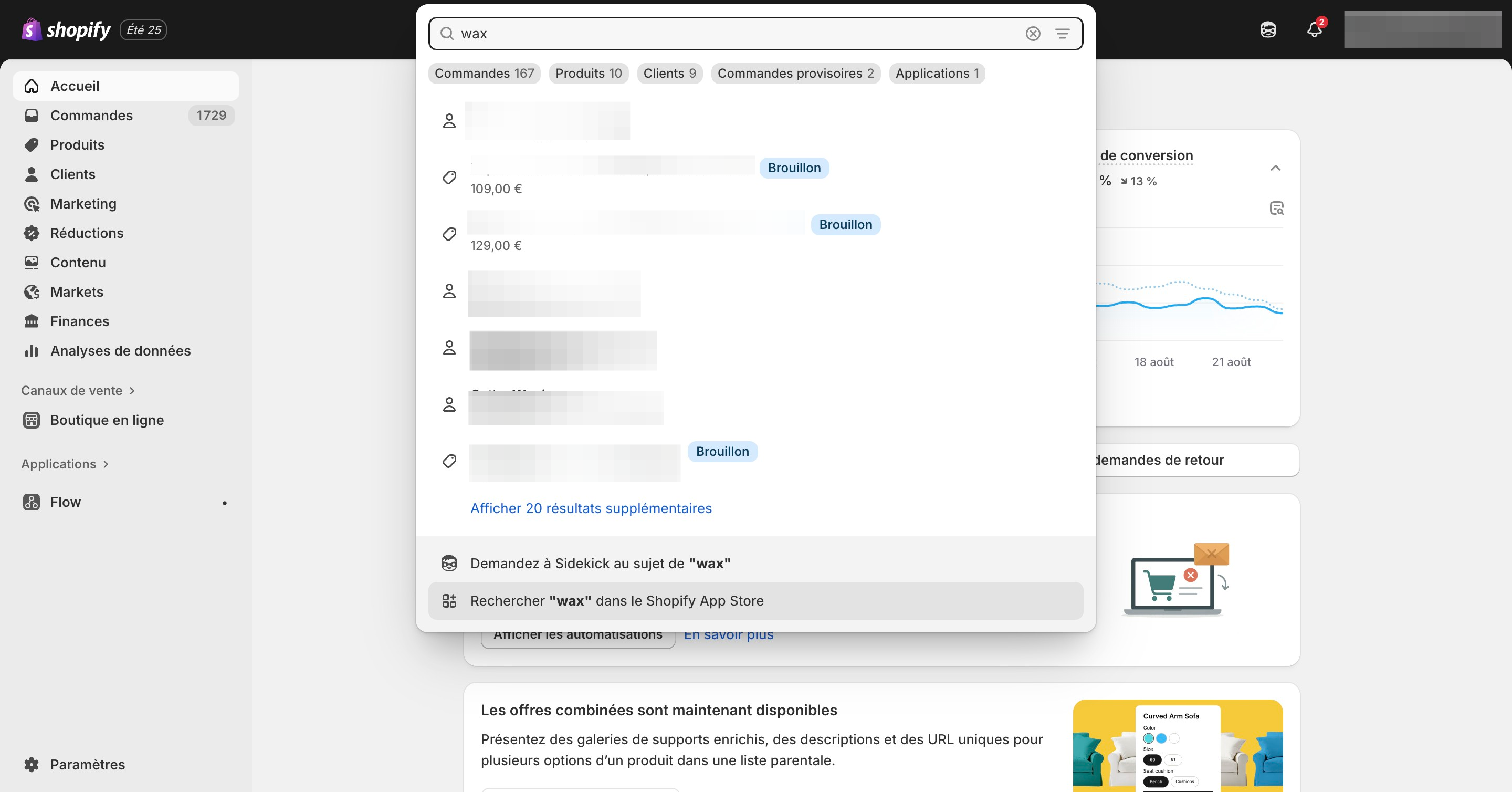Click the Contenu image icon

(x=31, y=263)
